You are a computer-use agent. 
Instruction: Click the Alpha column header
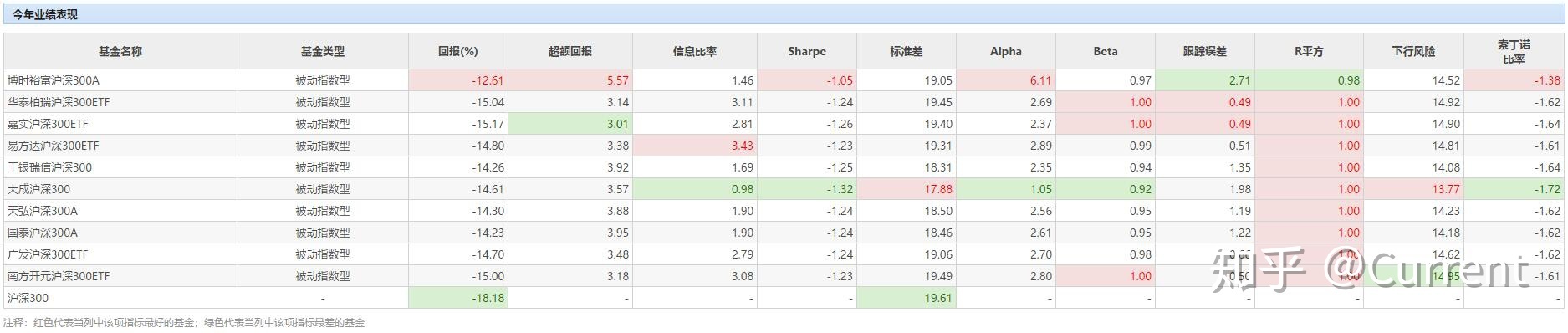click(x=1005, y=51)
